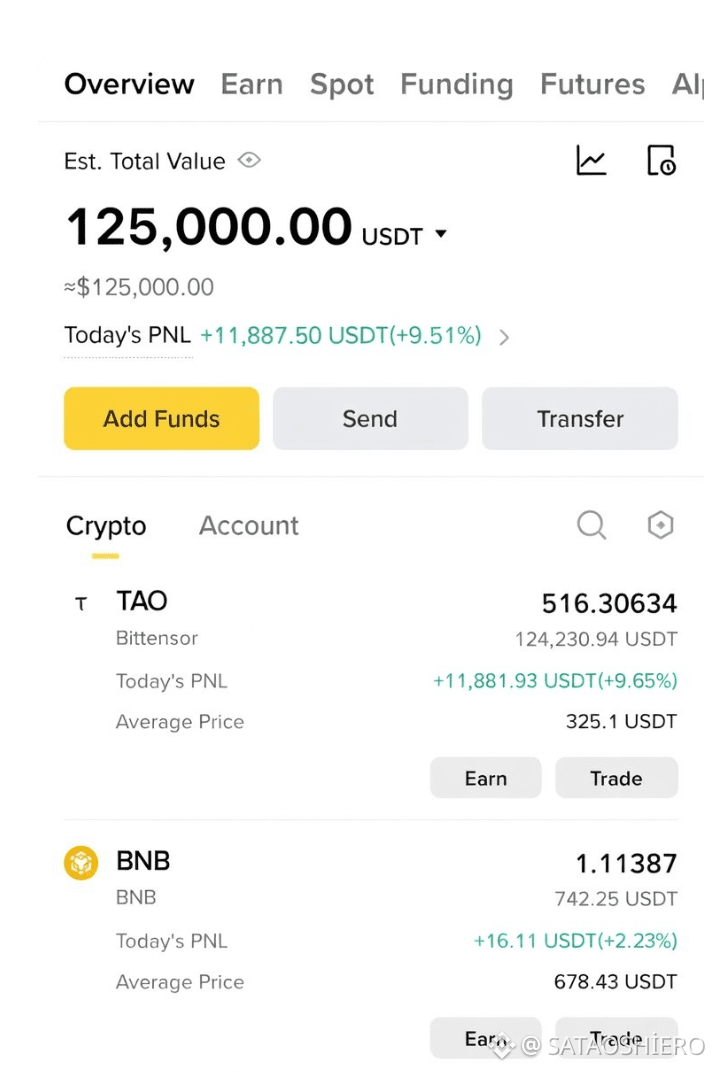This screenshot has height=1071, width=713.
Task: Tap Trade button under TAO
Action: (616, 778)
